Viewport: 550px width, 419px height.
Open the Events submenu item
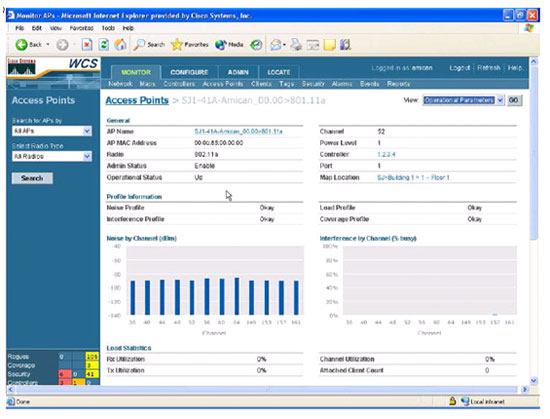pyautogui.click(x=370, y=84)
